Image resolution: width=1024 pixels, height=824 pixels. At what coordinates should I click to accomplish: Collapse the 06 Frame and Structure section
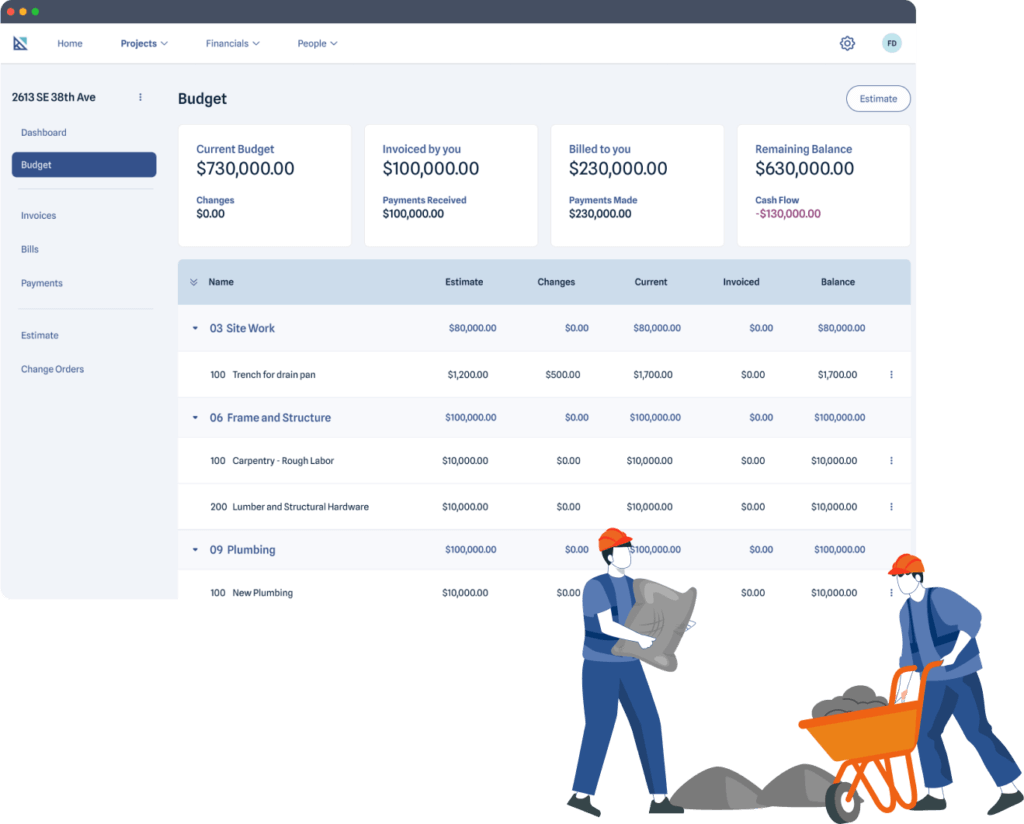195,417
